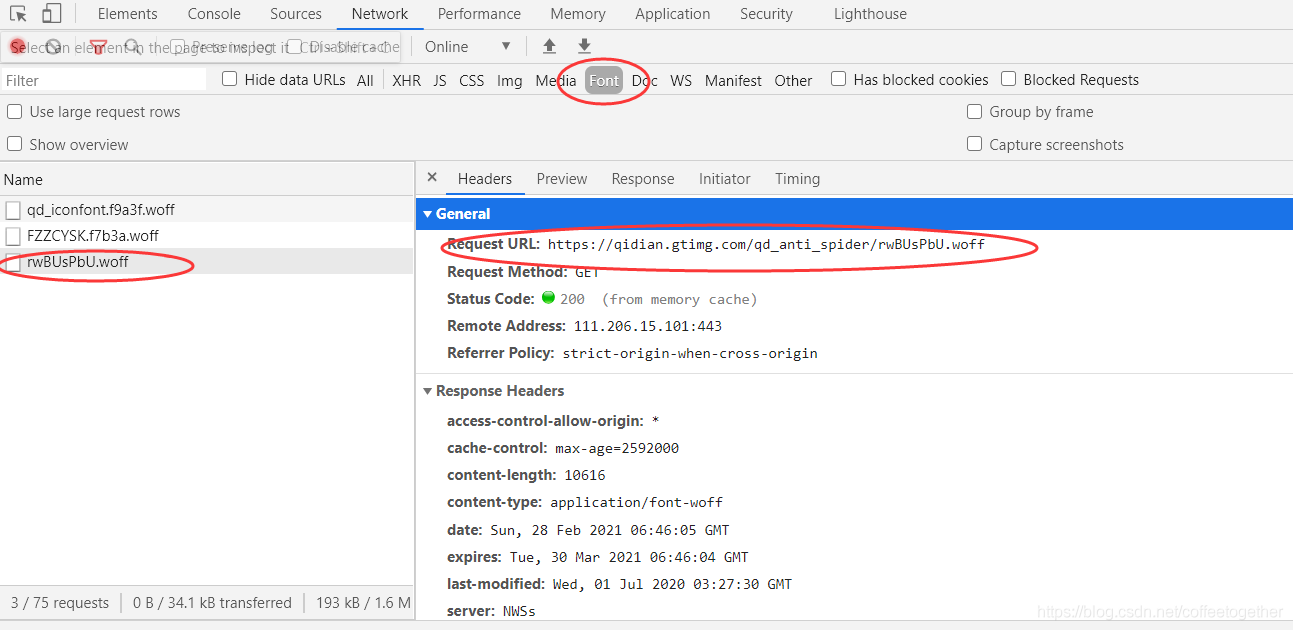Screen dimensions: 1293x630
Task: Click the export HAR download arrow icon
Action: click(x=585, y=46)
